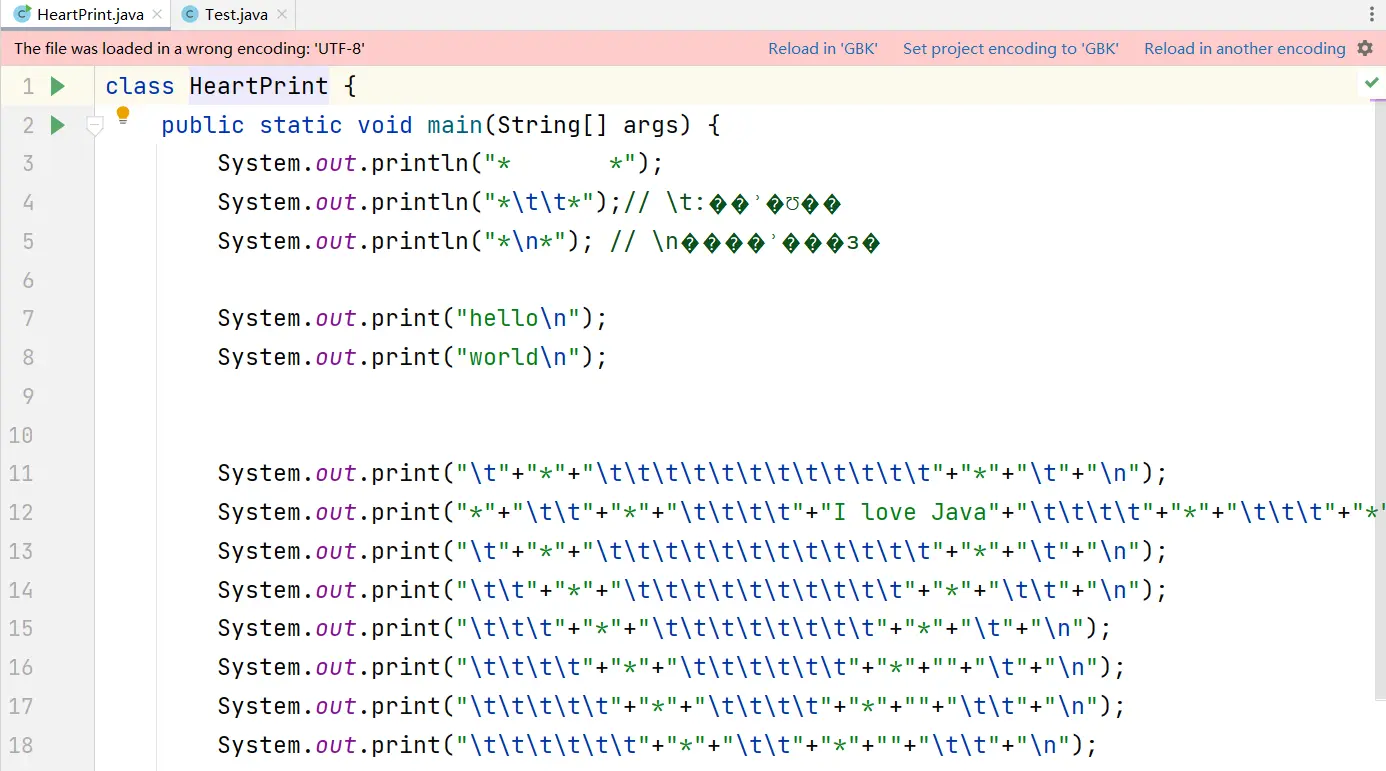
Task: Click Reload in 'GBK' link
Action: coord(822,48)
